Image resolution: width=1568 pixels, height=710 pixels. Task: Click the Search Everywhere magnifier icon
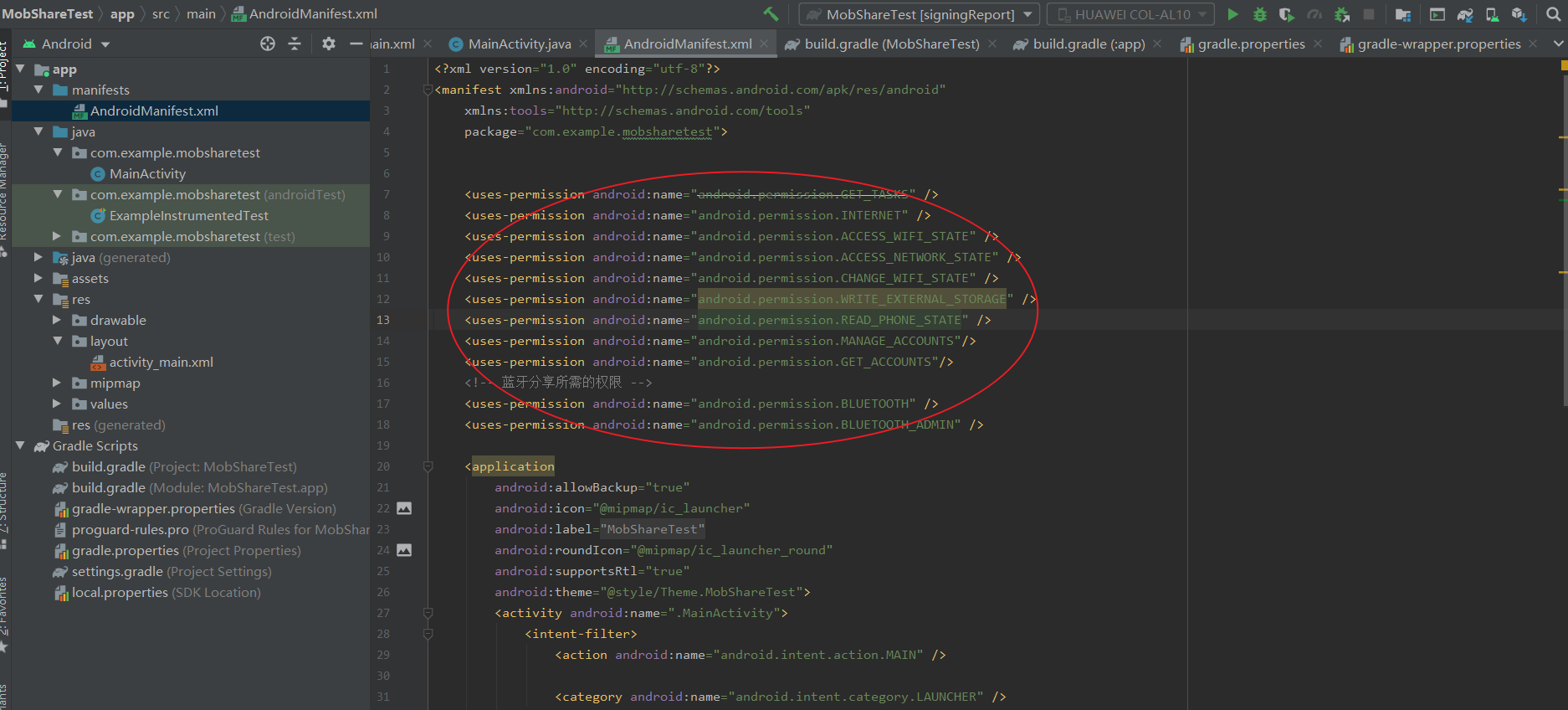pos(1554,14)
